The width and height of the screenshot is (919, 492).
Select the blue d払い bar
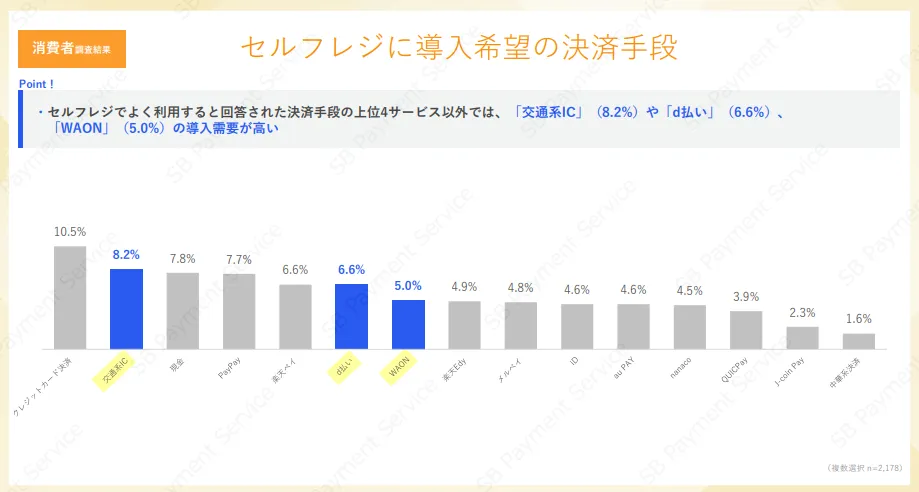pyautogui.click(x=351, y=316)
